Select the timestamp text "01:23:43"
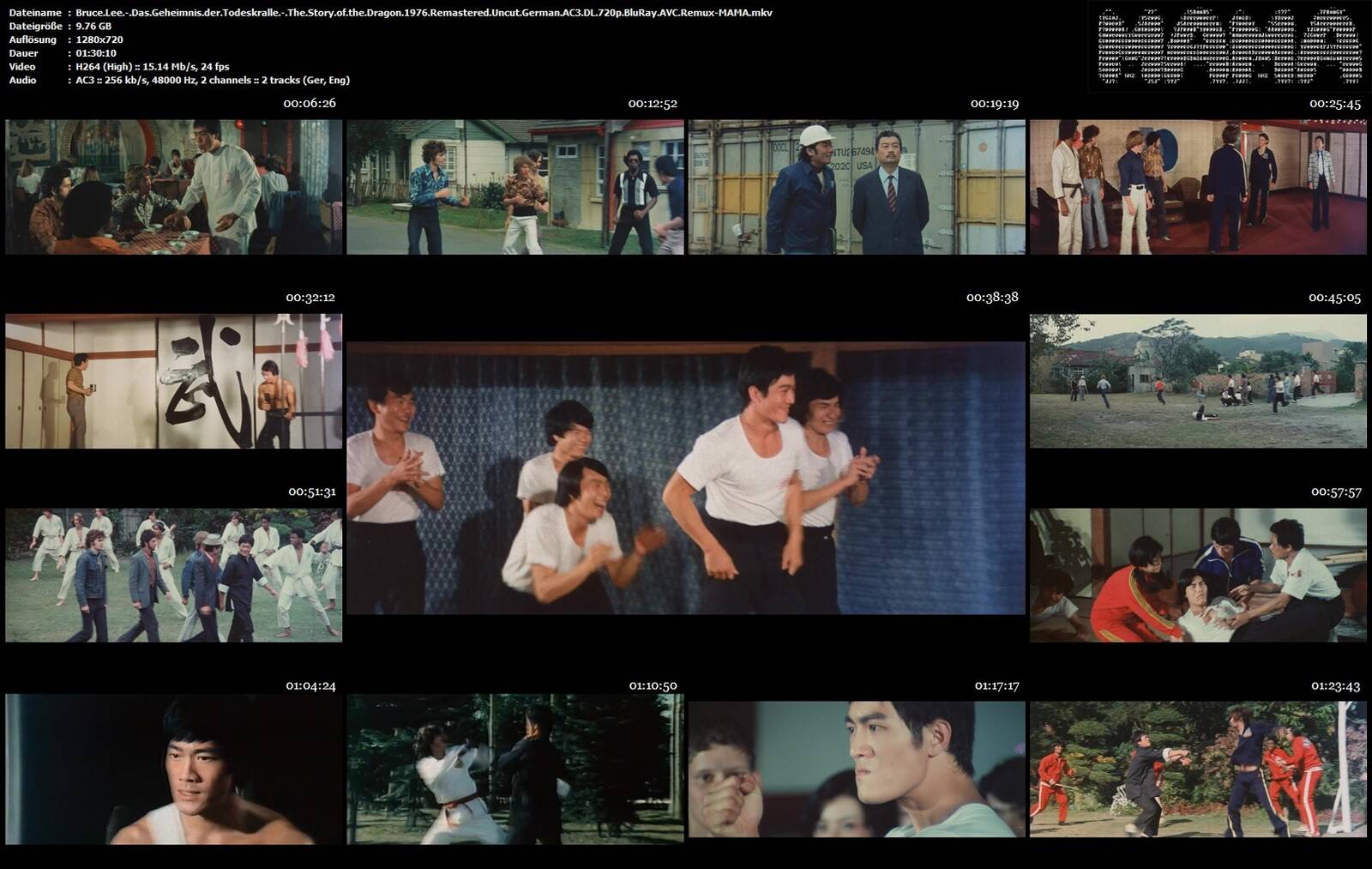 1337,685
